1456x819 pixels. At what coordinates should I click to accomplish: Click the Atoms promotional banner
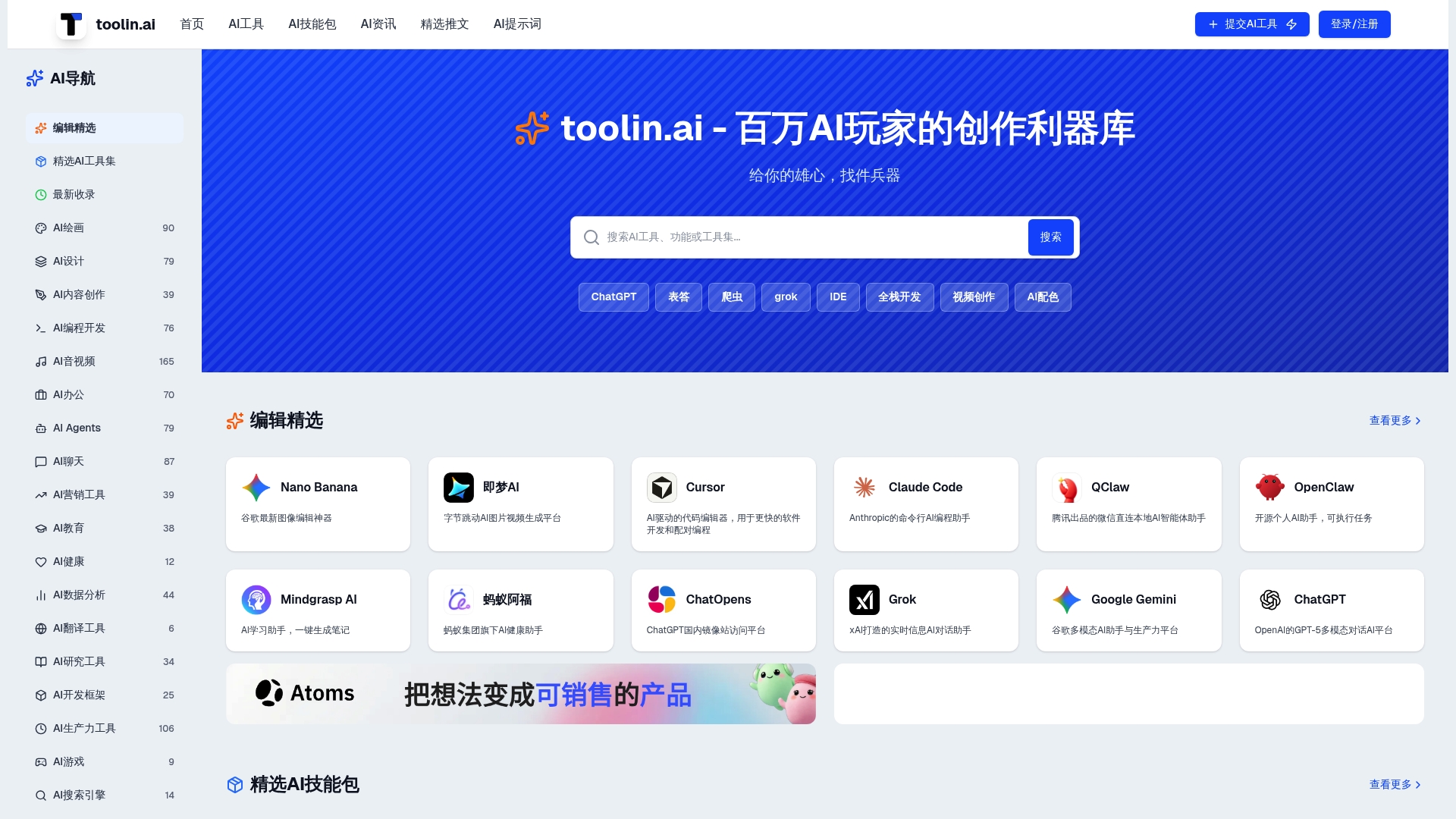520,693
